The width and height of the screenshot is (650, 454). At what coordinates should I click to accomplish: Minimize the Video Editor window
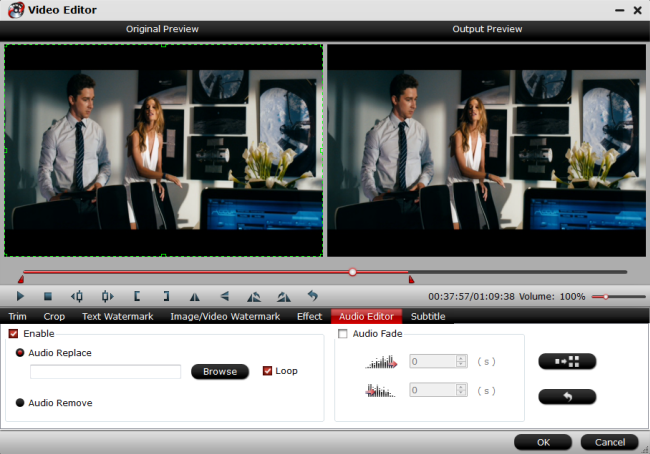[619, 10]
